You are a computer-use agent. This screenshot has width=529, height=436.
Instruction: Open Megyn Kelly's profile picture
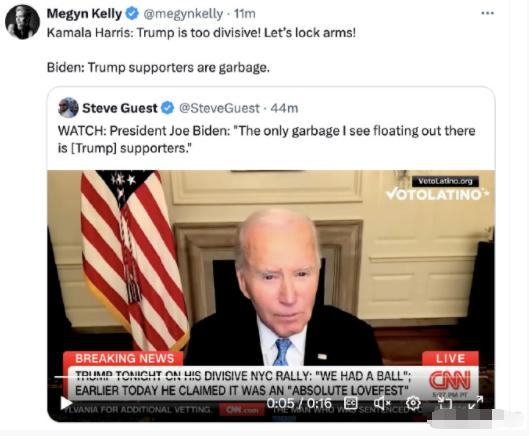click(x=22, y=22)
